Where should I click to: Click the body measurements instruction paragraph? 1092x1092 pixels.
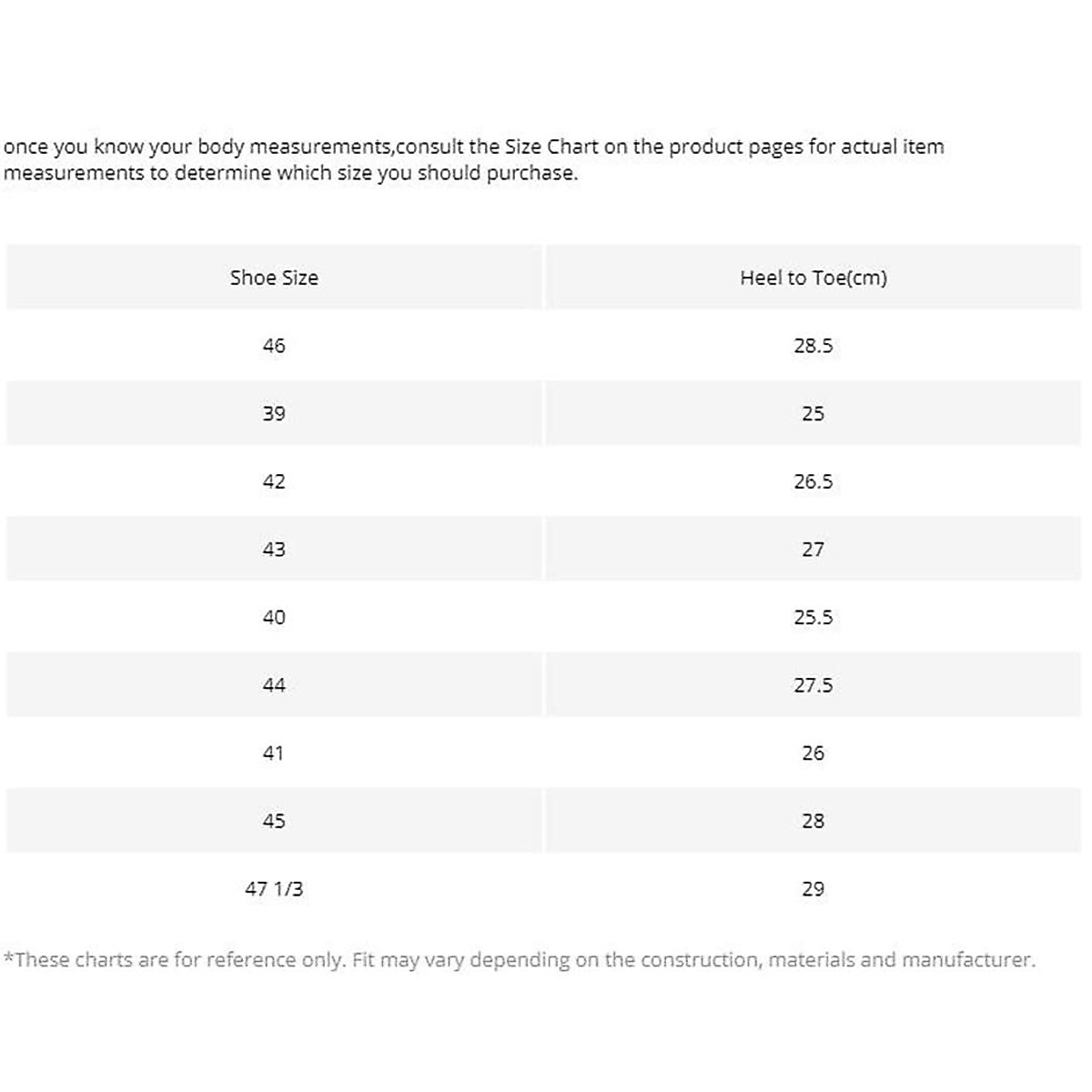click(x=473, y=159)
